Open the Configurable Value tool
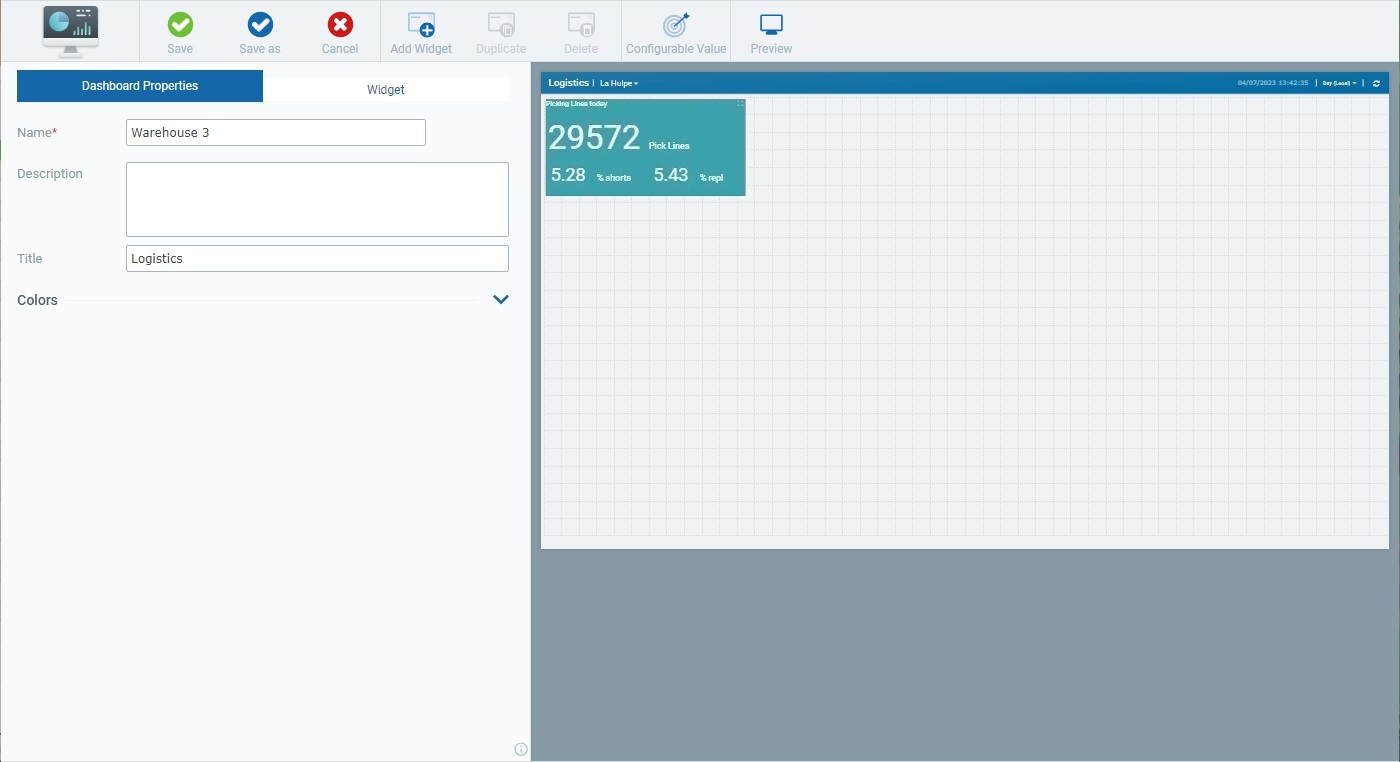Screen dimensions: 1400x762 coord(676,26)
